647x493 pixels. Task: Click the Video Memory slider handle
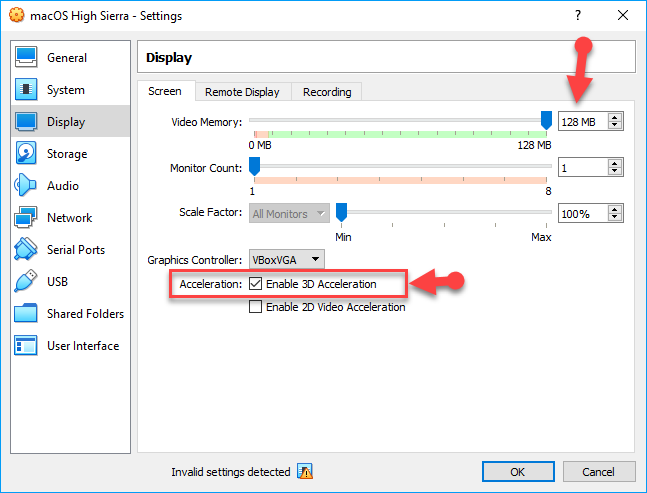[546, 120]
